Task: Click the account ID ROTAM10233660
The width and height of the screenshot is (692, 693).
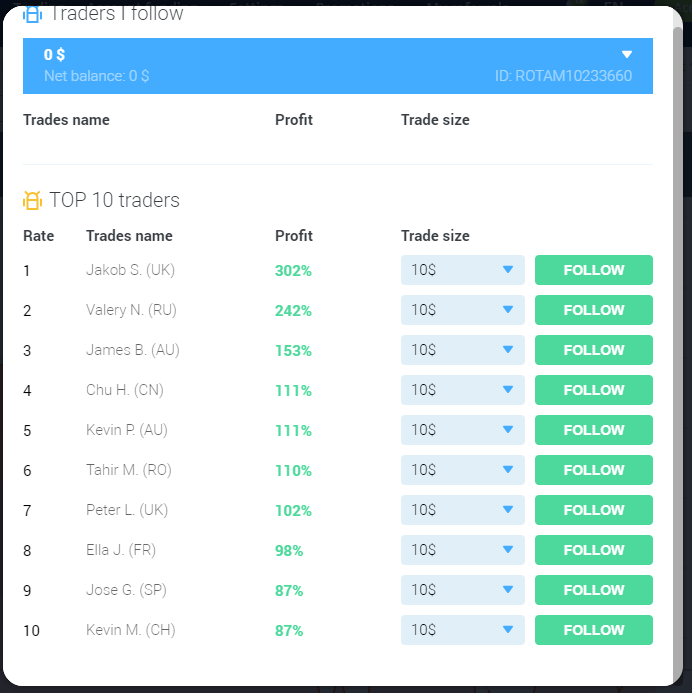Action: tap(563, 76)
